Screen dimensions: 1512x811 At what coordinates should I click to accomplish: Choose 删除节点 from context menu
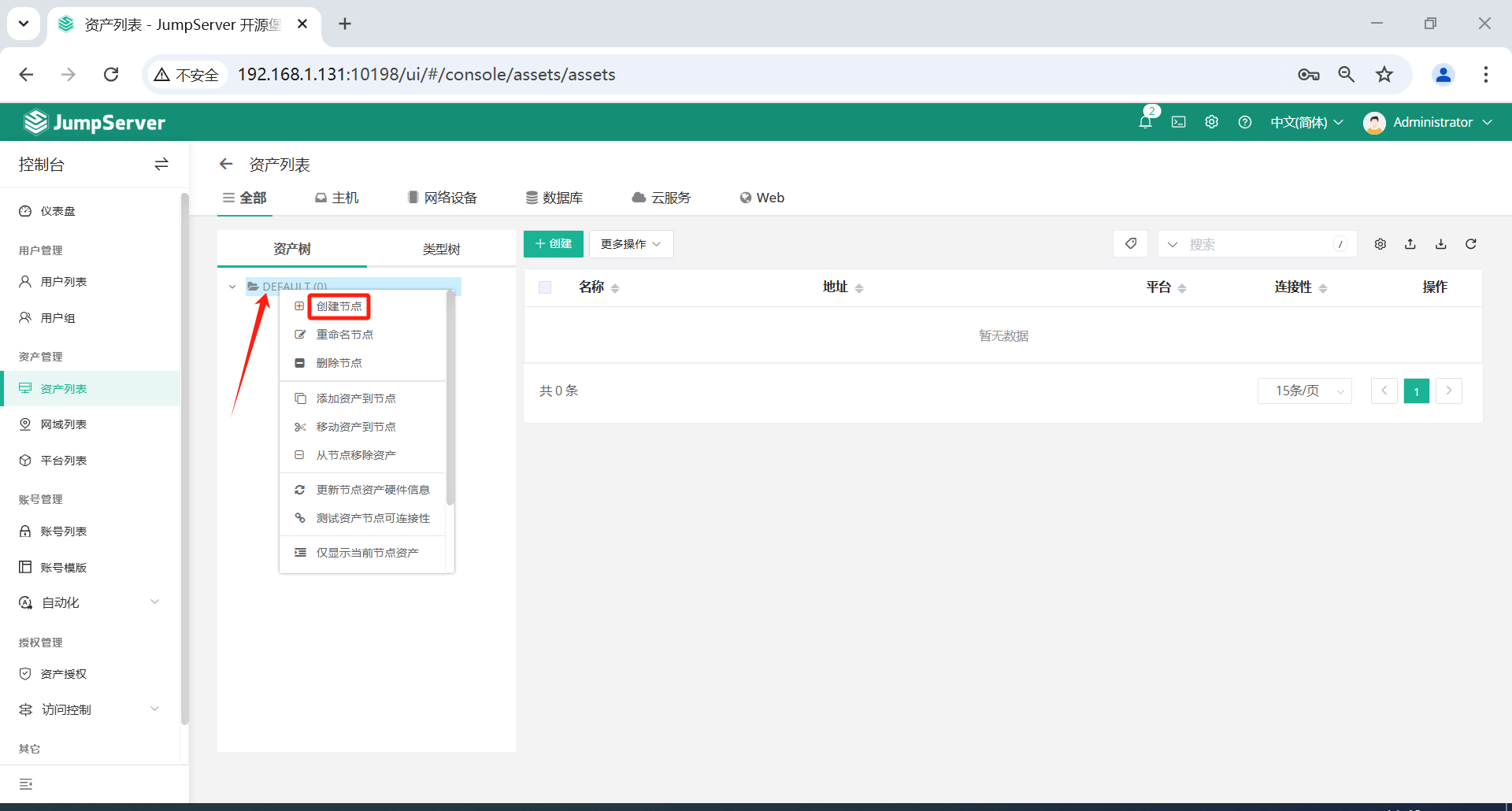click(339, 363)
